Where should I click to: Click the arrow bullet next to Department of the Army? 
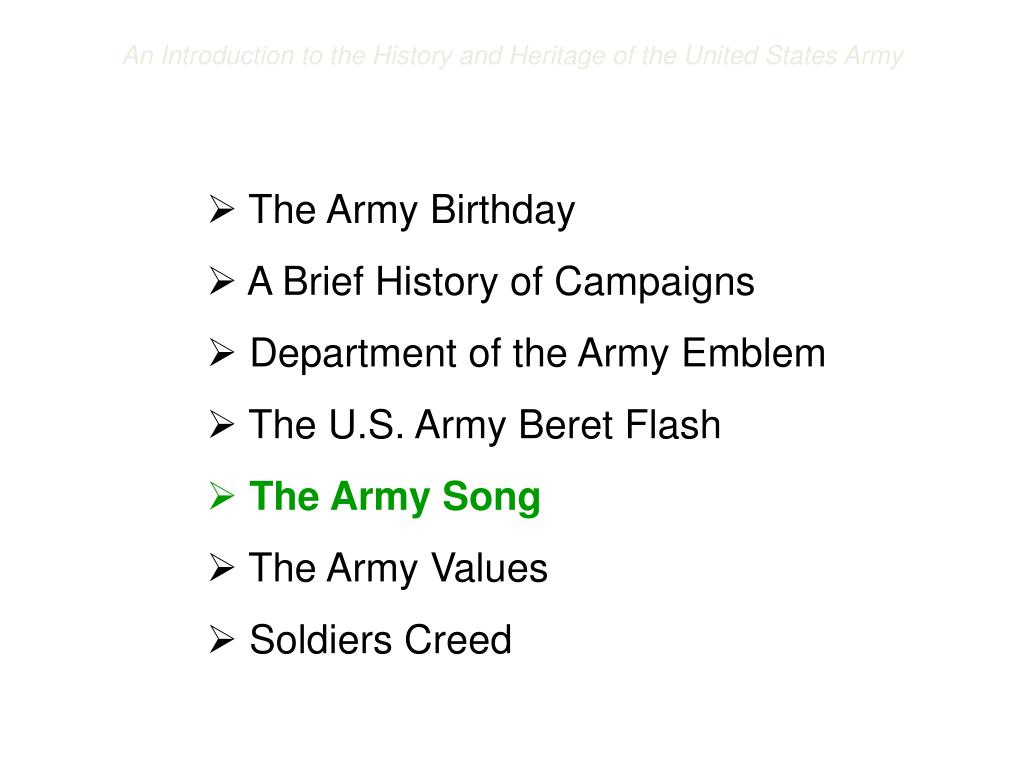222,353
